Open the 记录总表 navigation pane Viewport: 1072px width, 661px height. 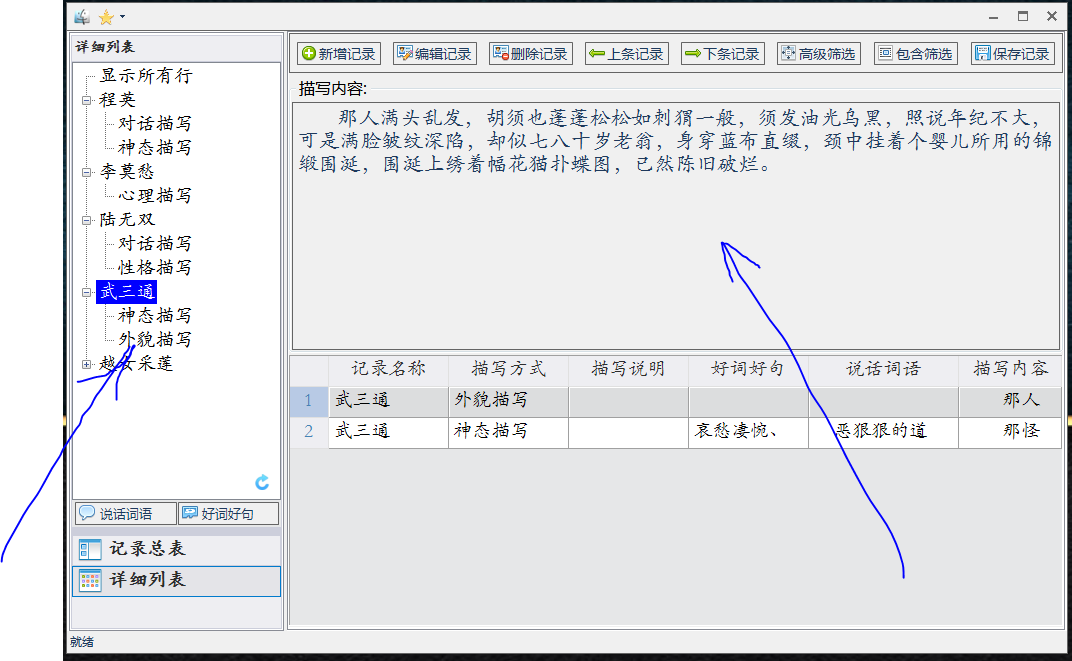176,549
